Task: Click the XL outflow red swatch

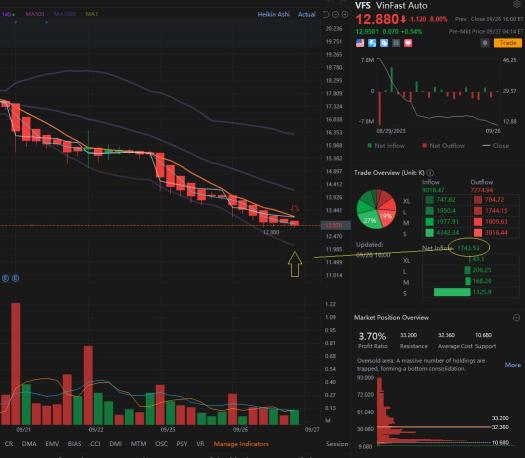Action: 478,200
